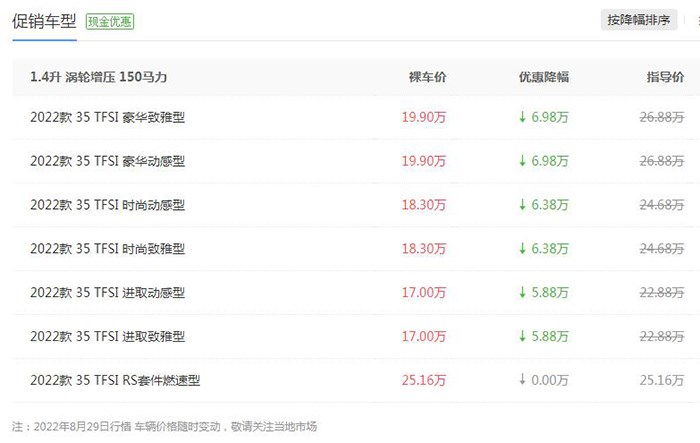Click struck-through 22.88万 of 进取致雅型
Image resolution: width=700 pixels, height=443 pixels.
tap(662, 336)
